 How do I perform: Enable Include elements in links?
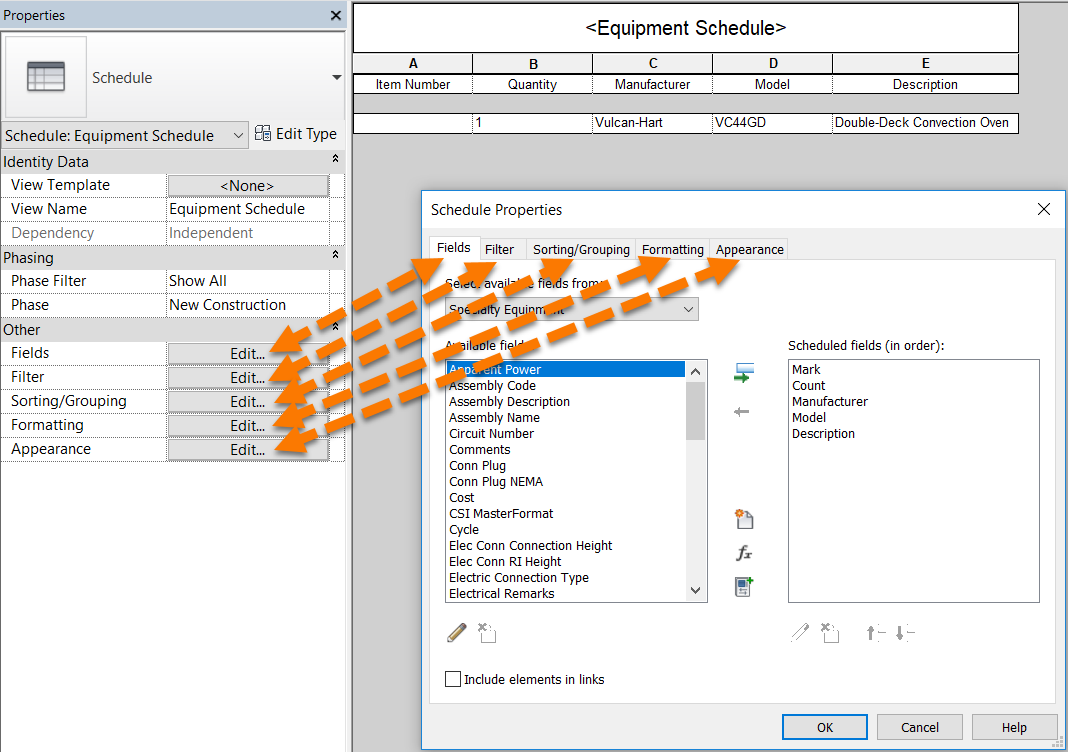click(452, 679)
